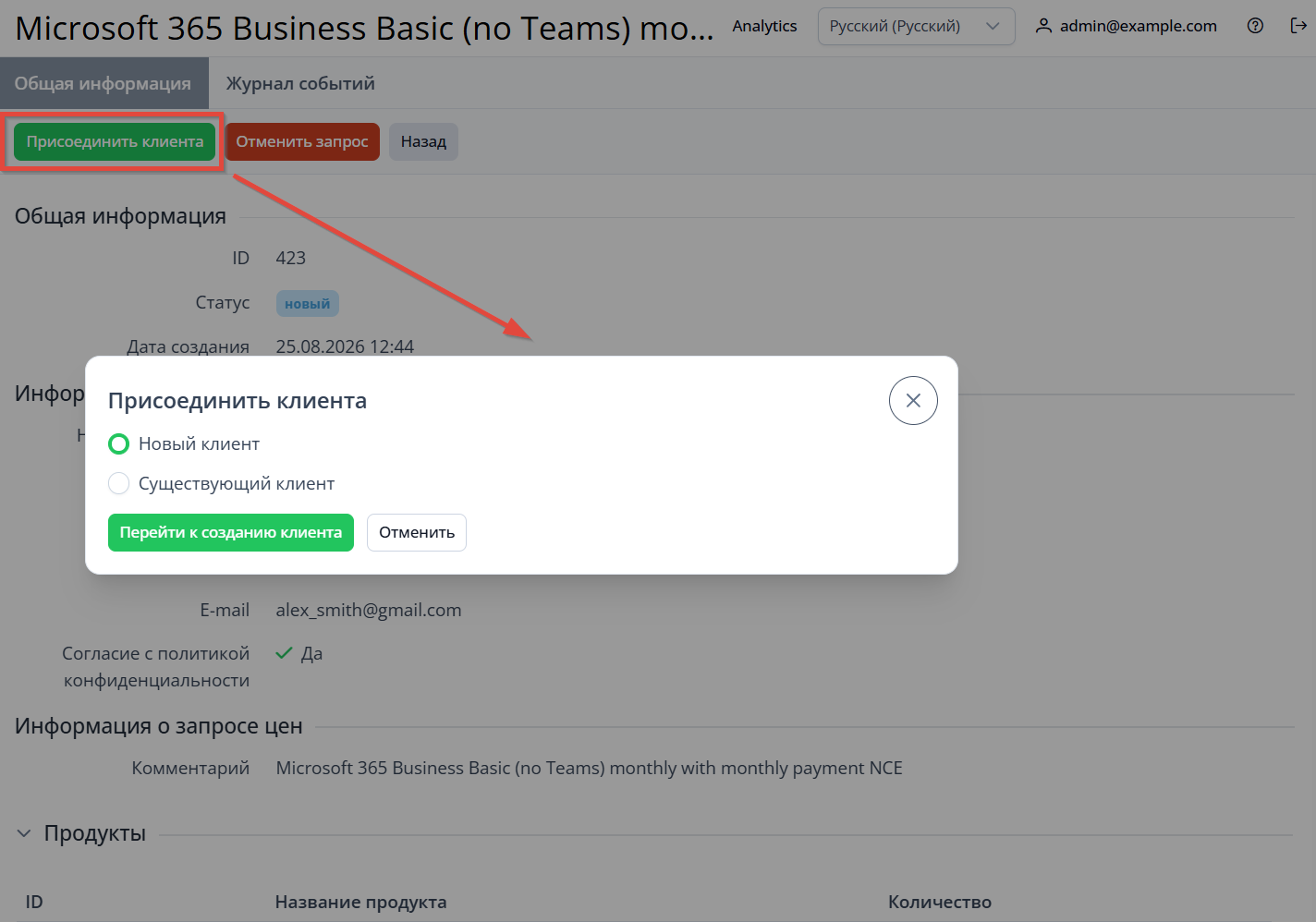Click the Информация о запросе цен heading
This screenshot has height=922, width=1316.
click(159, 726)
